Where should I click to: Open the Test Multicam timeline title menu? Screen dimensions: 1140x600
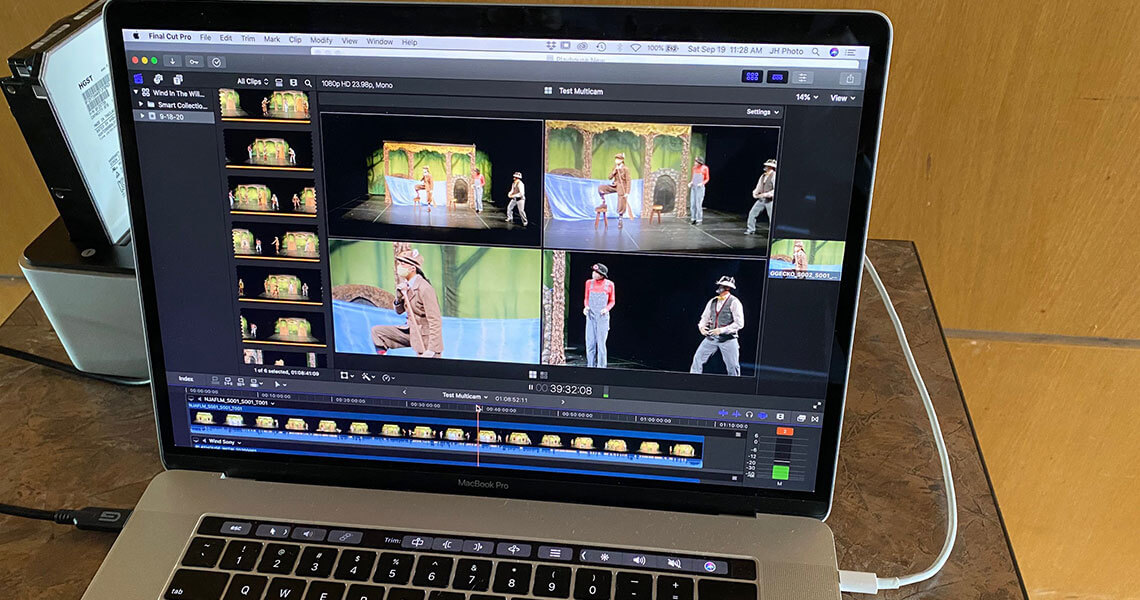click(x=465, y=396)
